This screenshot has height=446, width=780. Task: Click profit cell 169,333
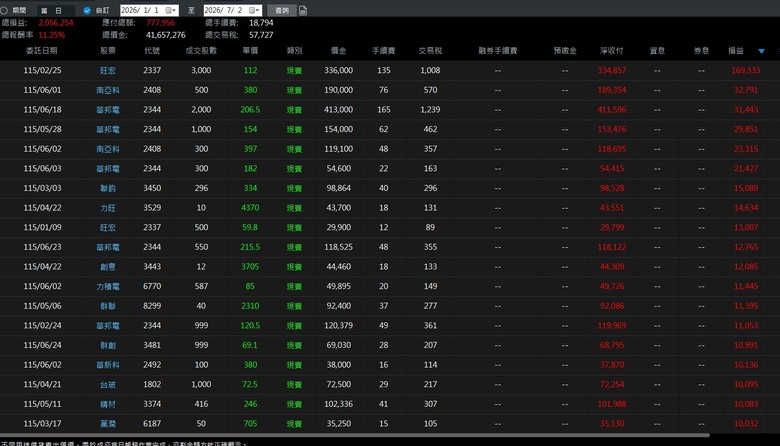click(x=746, y=71)
